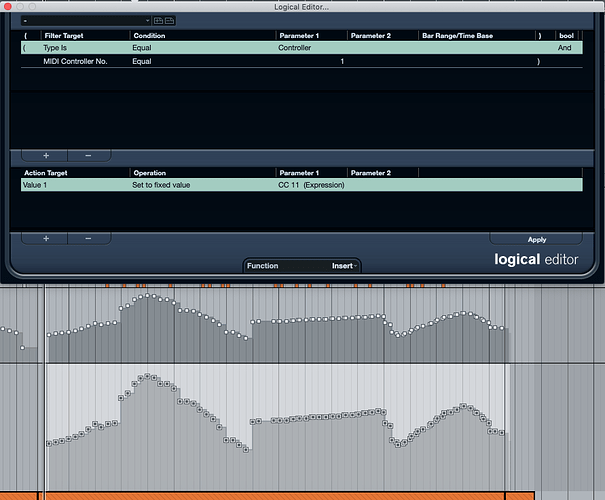Click the Action Target column header
The height and width of the screenshot is (500, 605).
[x=46, y=173]
